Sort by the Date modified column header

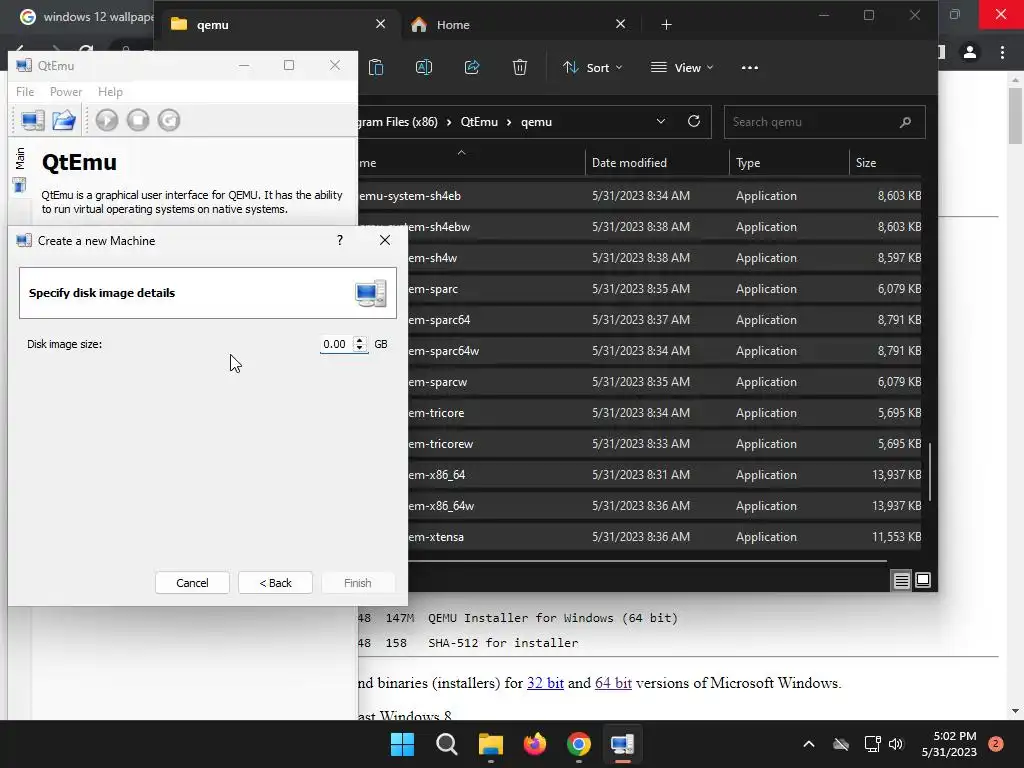657,163
